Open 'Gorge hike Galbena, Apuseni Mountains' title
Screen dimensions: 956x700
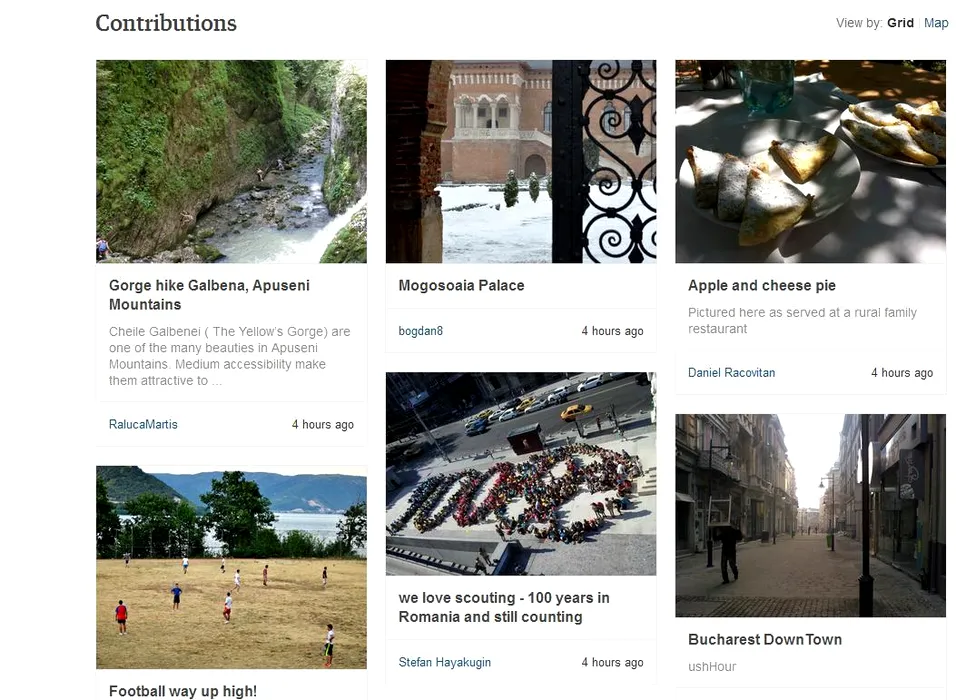tap(209, 295)
